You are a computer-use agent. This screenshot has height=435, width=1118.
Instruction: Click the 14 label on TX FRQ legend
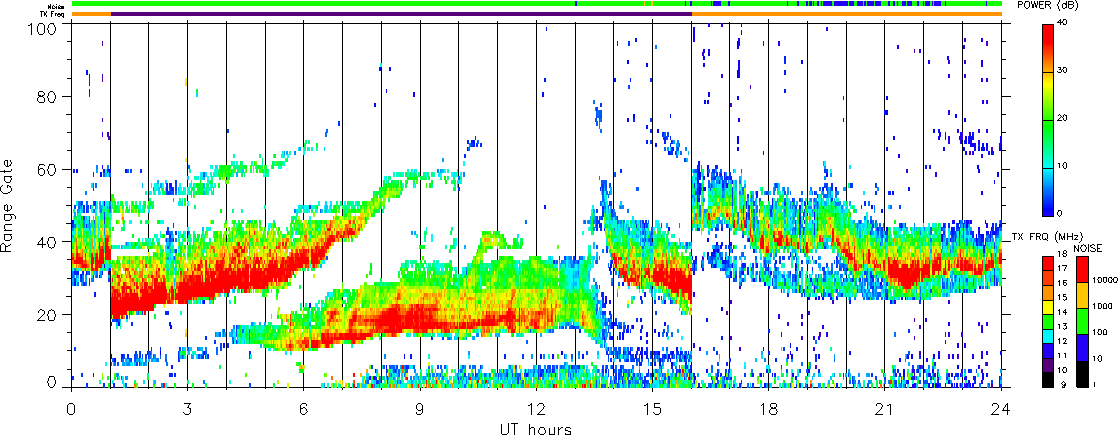click(1062, 312)
